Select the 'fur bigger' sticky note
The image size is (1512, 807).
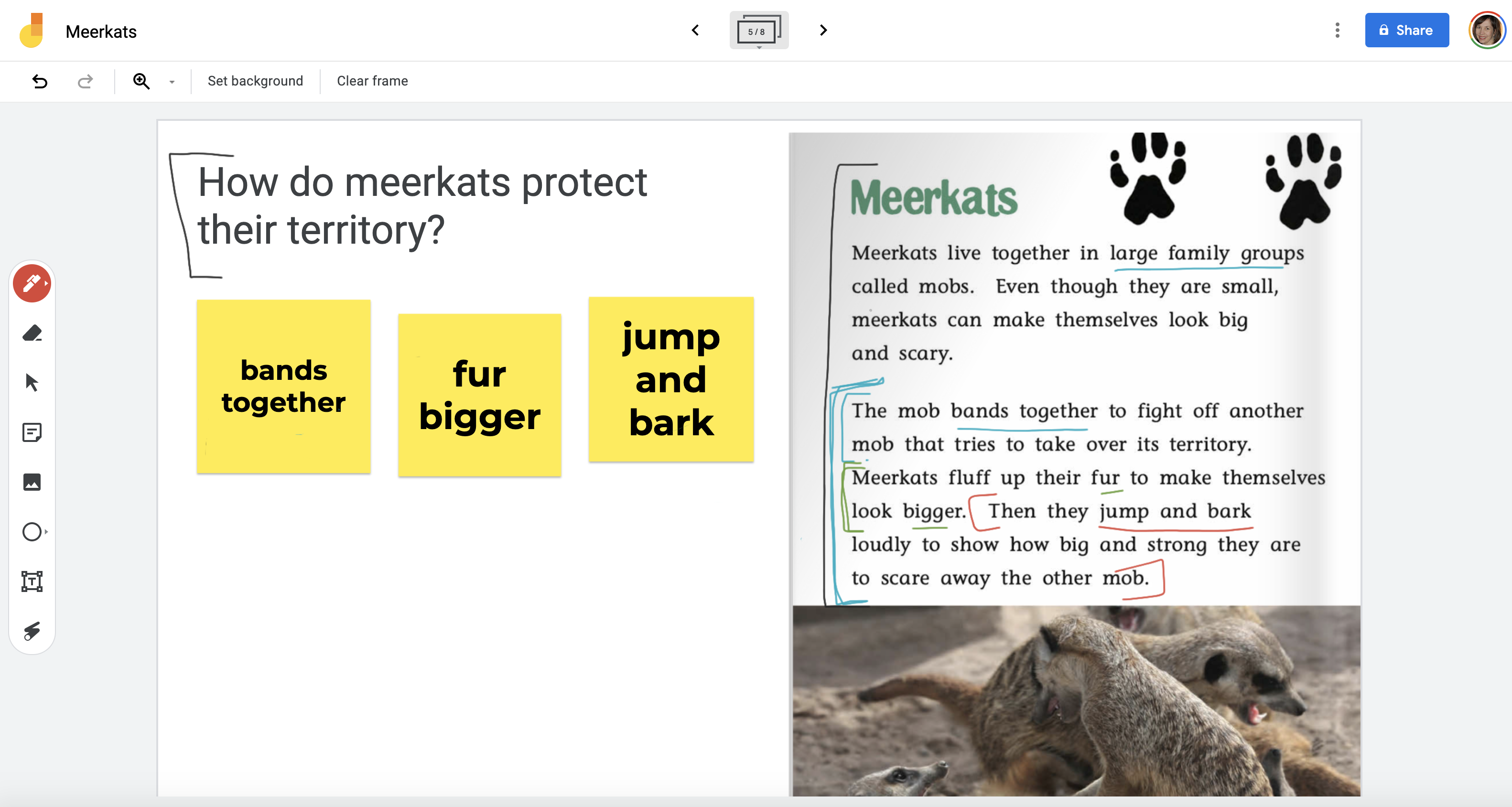[x=479, y=394]
